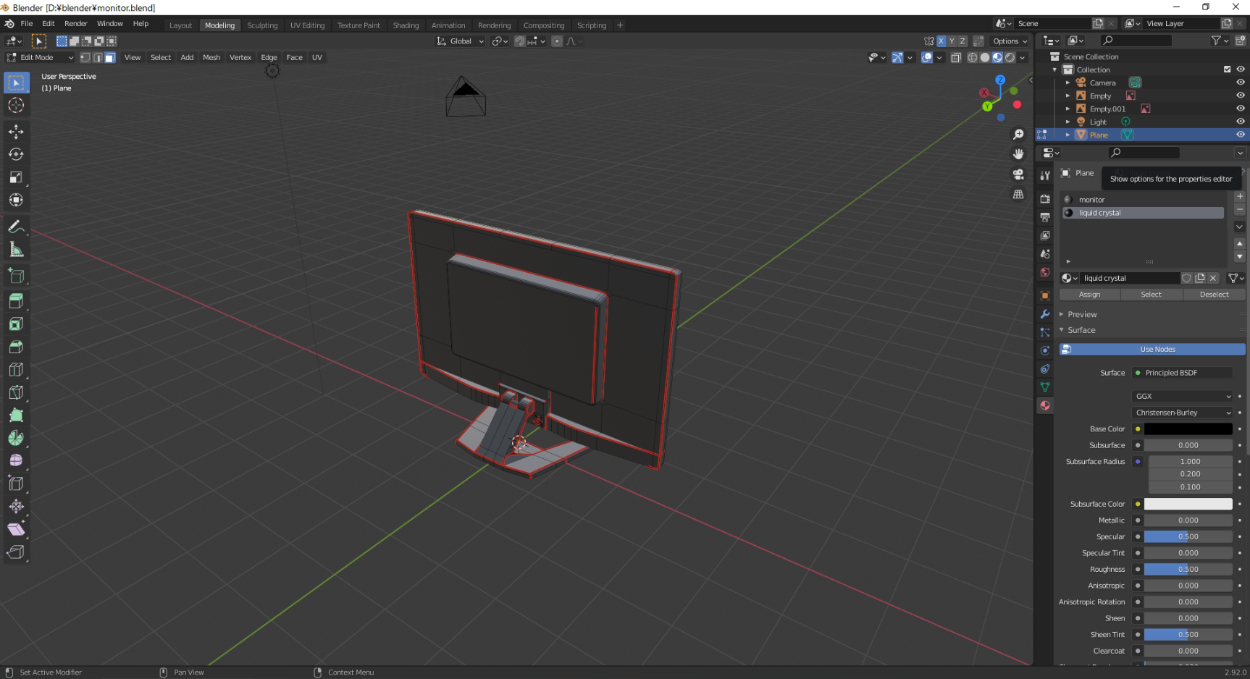Viewport: 1250px width, 679px height.
Task: Open the GGX distribution dropdown
Action: point(1183,396)
